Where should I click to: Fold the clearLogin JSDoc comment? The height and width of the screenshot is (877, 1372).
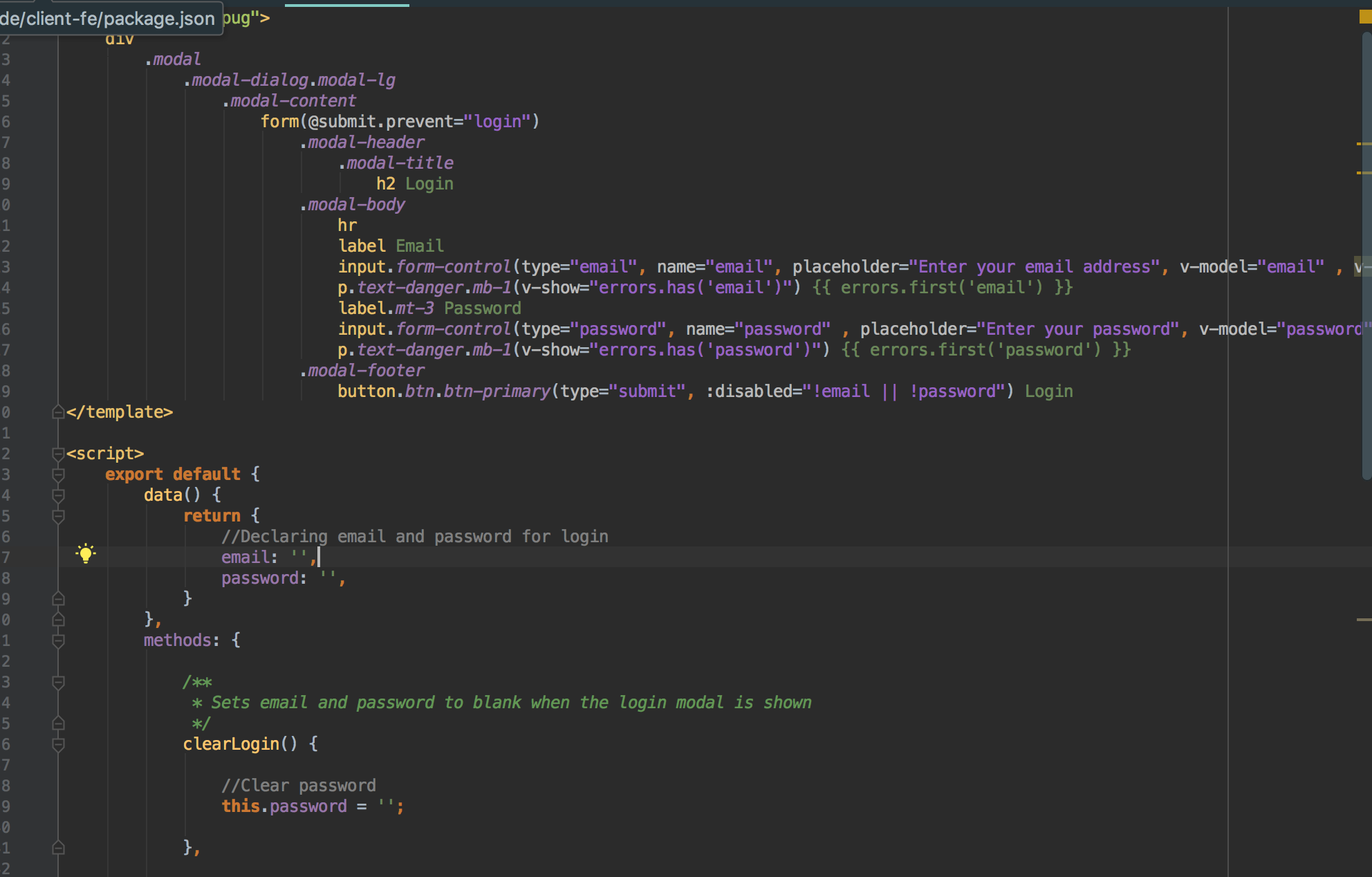point(58,682)
